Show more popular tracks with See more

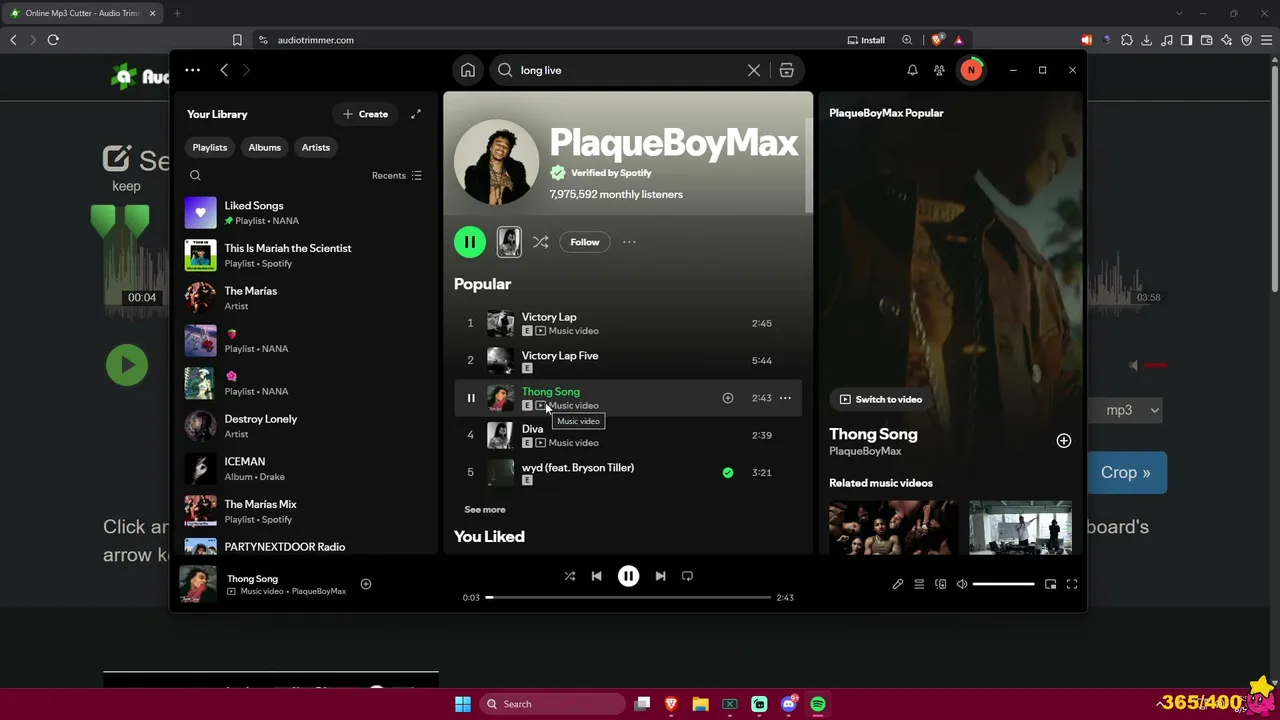[x=485, y=510]
